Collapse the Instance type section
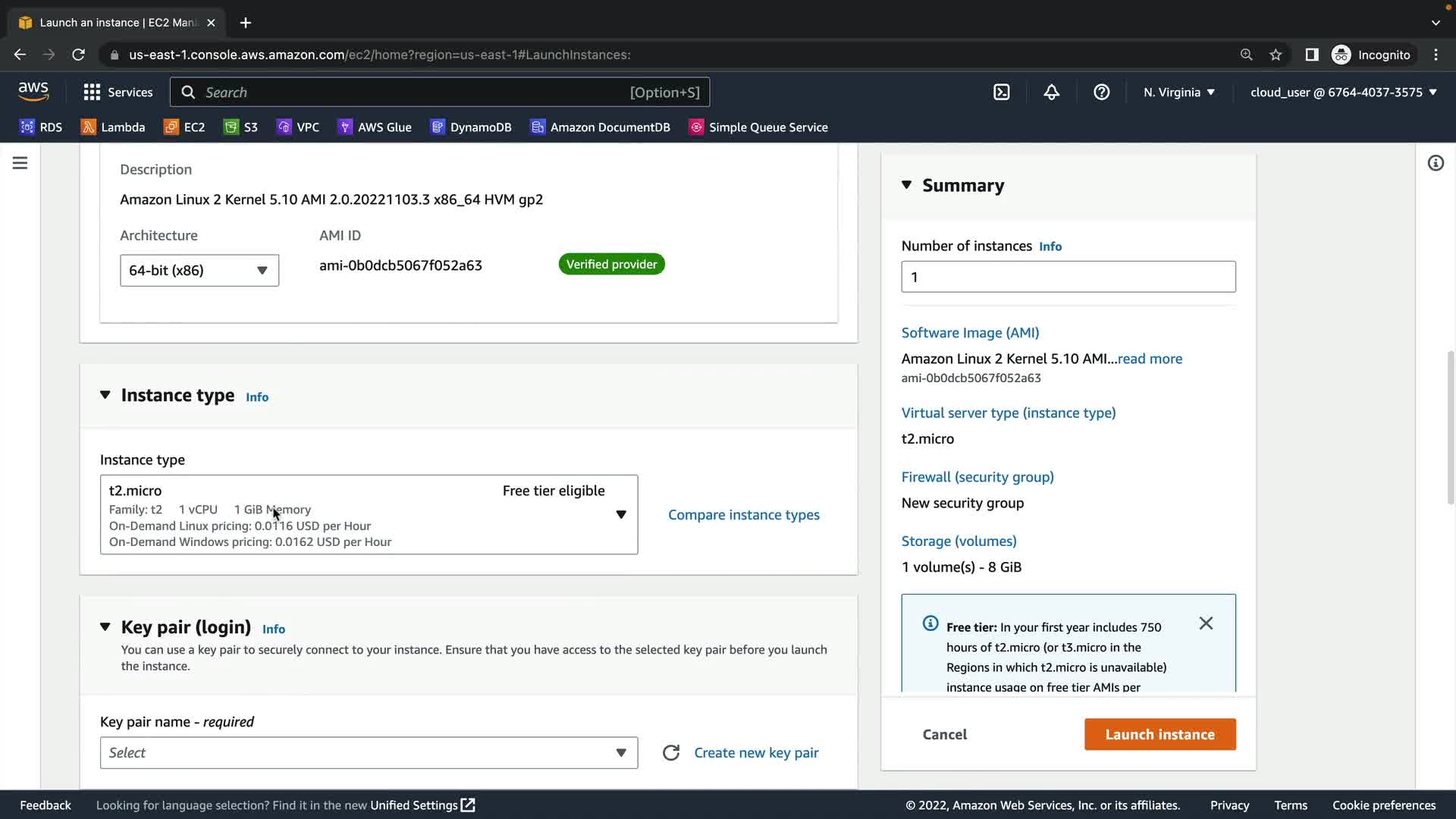Viewport: 1456px width, 819px height. coord(105,395)
